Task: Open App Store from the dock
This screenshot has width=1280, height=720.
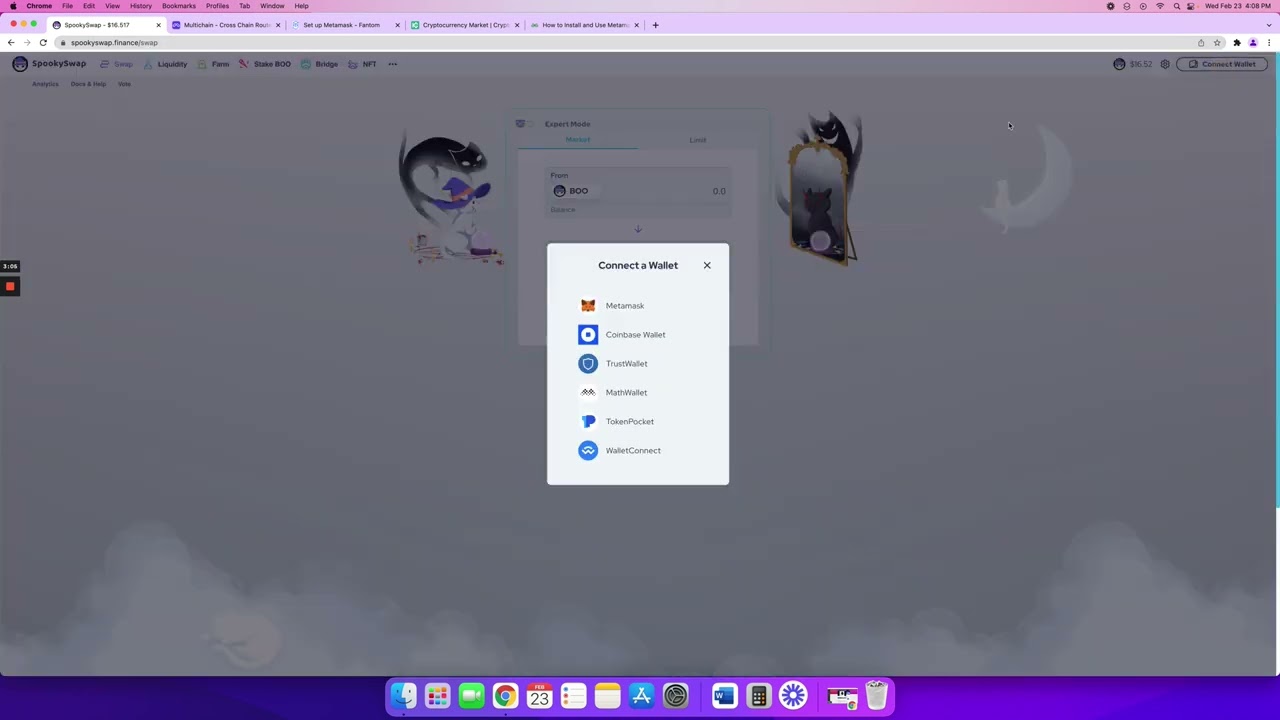Action: 641,696
